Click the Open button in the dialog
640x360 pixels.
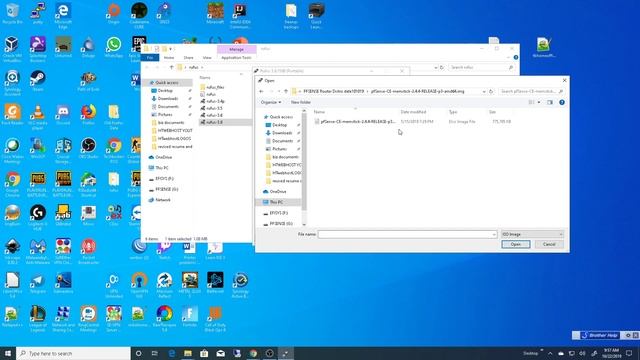click(x=516, y=244)
